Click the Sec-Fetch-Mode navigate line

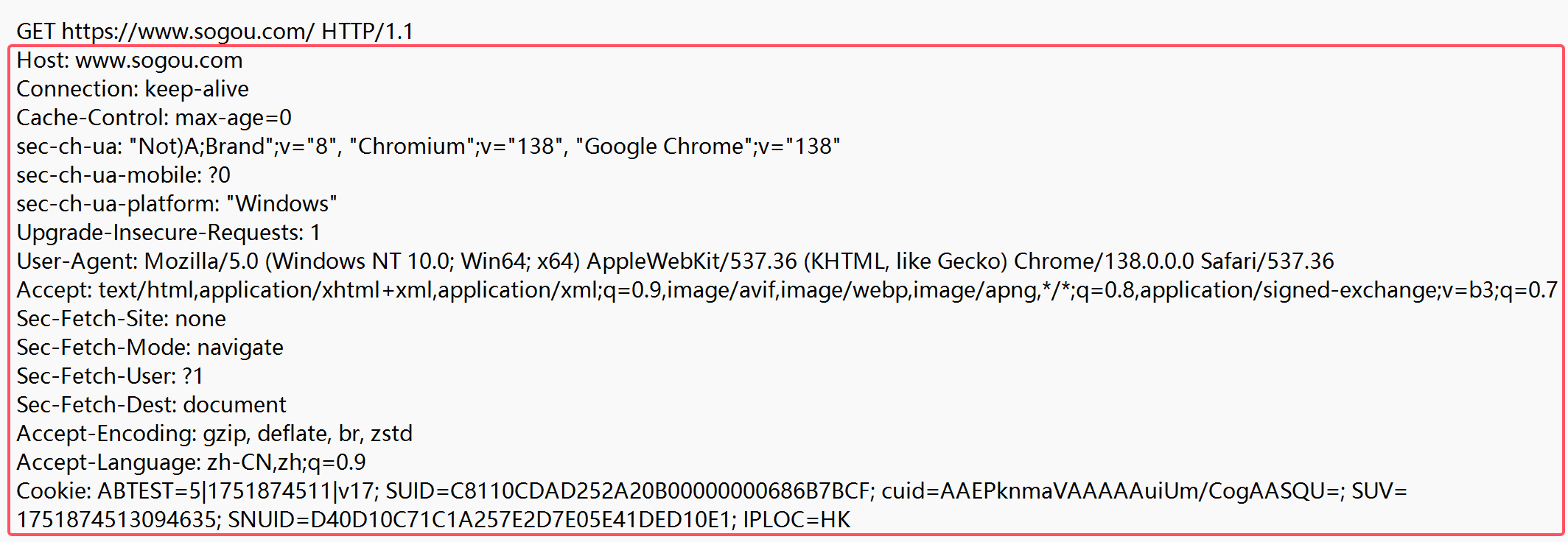pos(150,348)
